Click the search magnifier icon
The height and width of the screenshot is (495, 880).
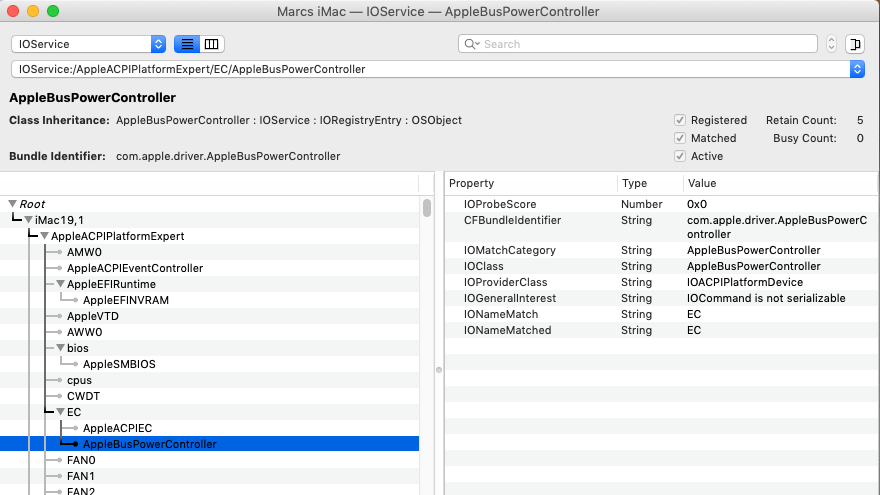pyautogui.click(x=470, y=44)
